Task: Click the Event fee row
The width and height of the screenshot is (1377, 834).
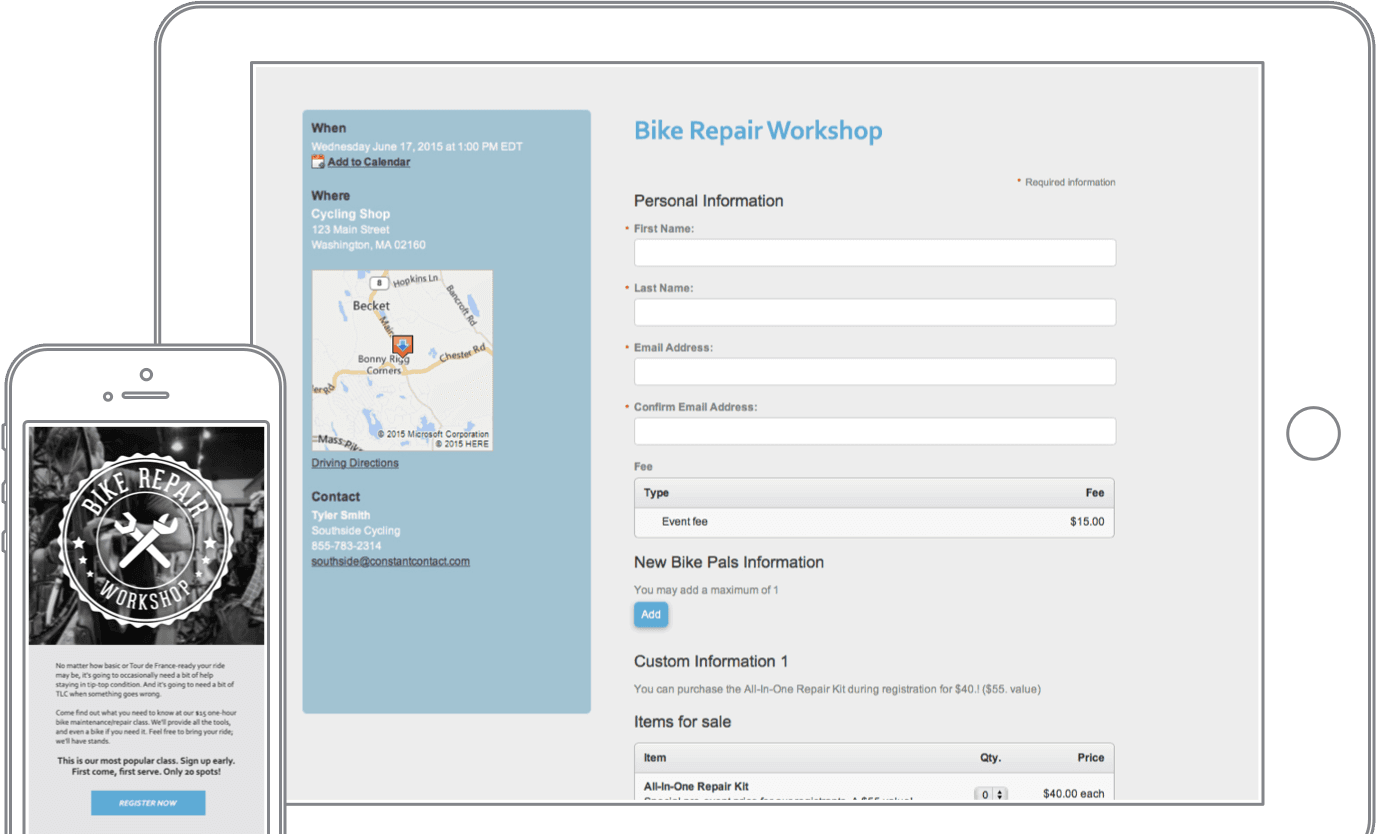Action: tap(874, 522)
